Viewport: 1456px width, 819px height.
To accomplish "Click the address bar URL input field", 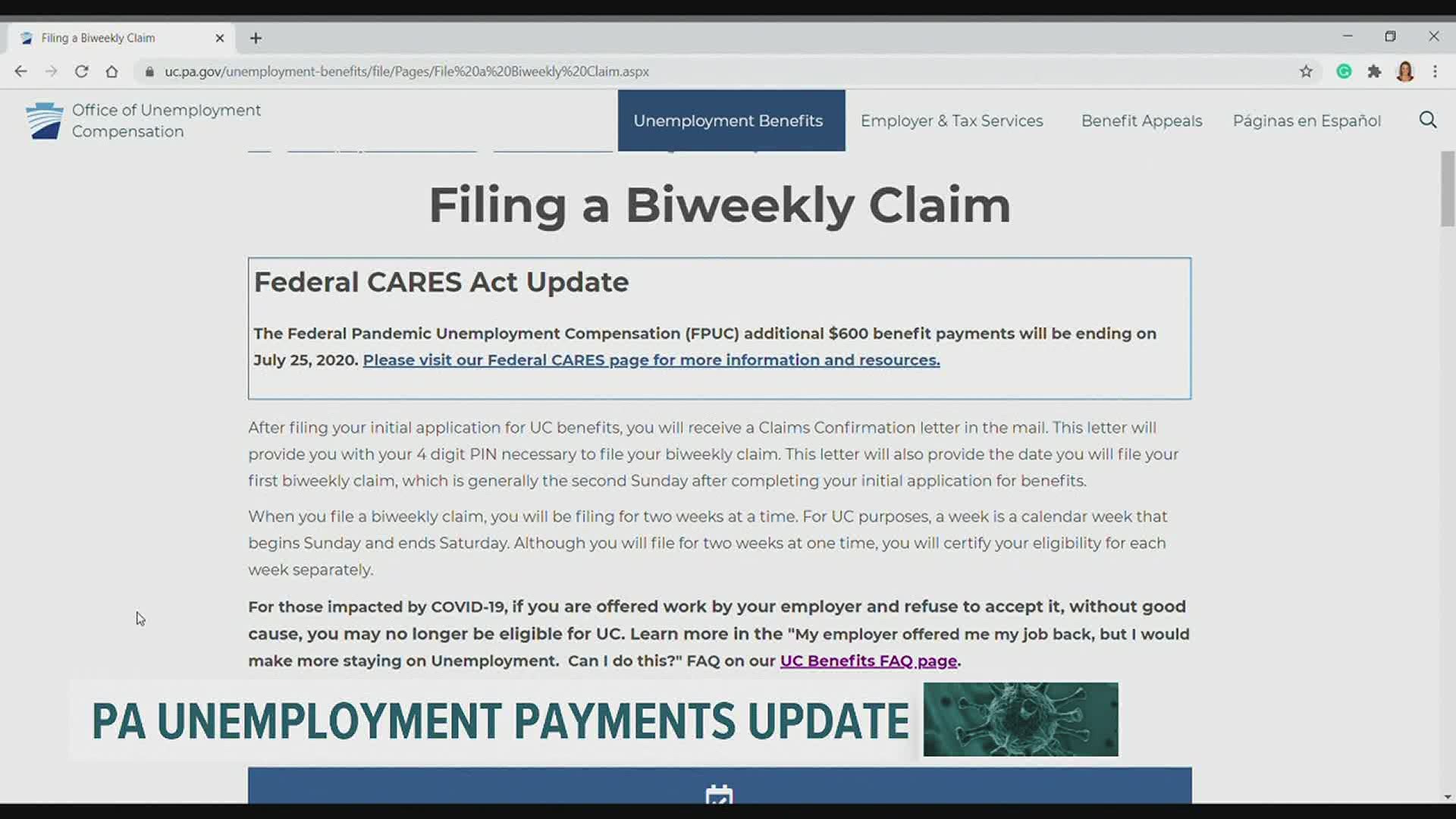I will (728, 71).
